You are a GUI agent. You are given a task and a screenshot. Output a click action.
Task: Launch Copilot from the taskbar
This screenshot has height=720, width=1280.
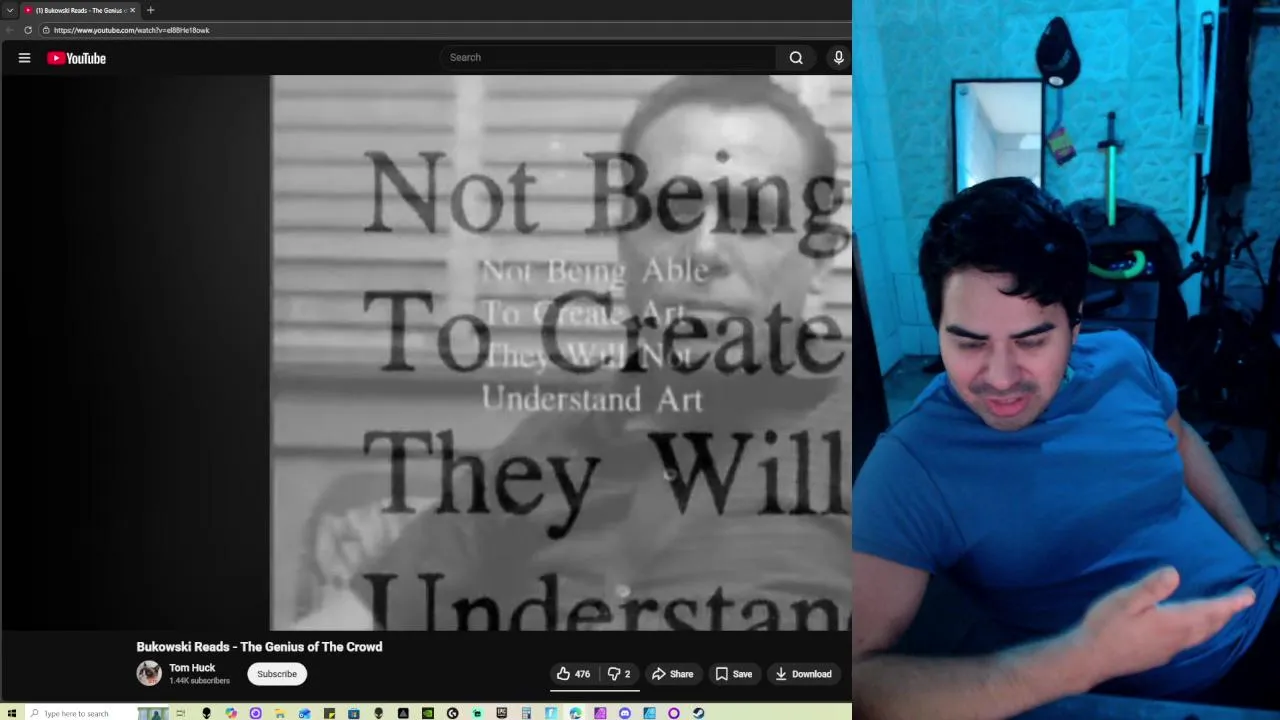(231, 713)
